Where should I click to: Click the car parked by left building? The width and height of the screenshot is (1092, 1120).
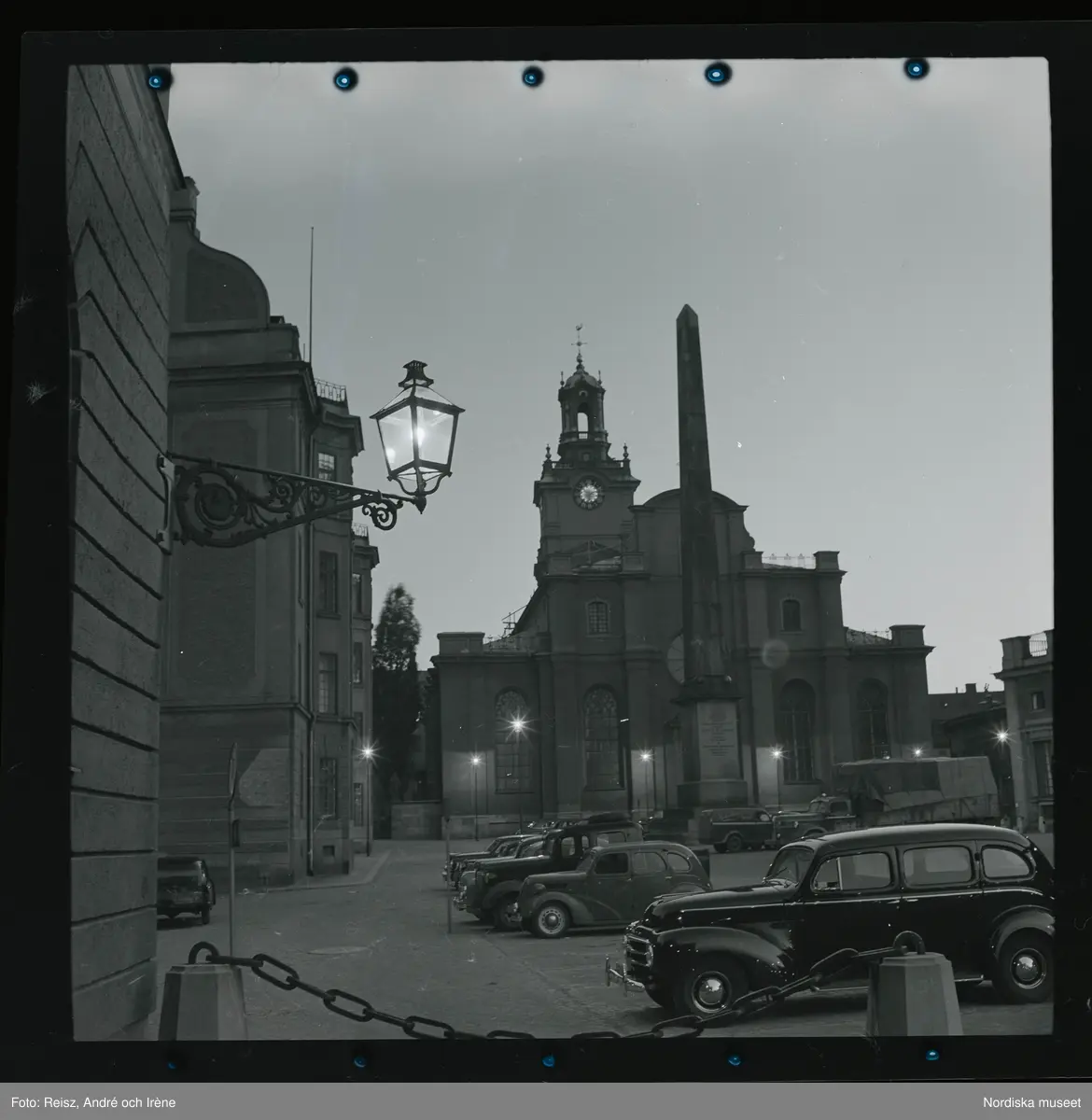tap(185, 887)
